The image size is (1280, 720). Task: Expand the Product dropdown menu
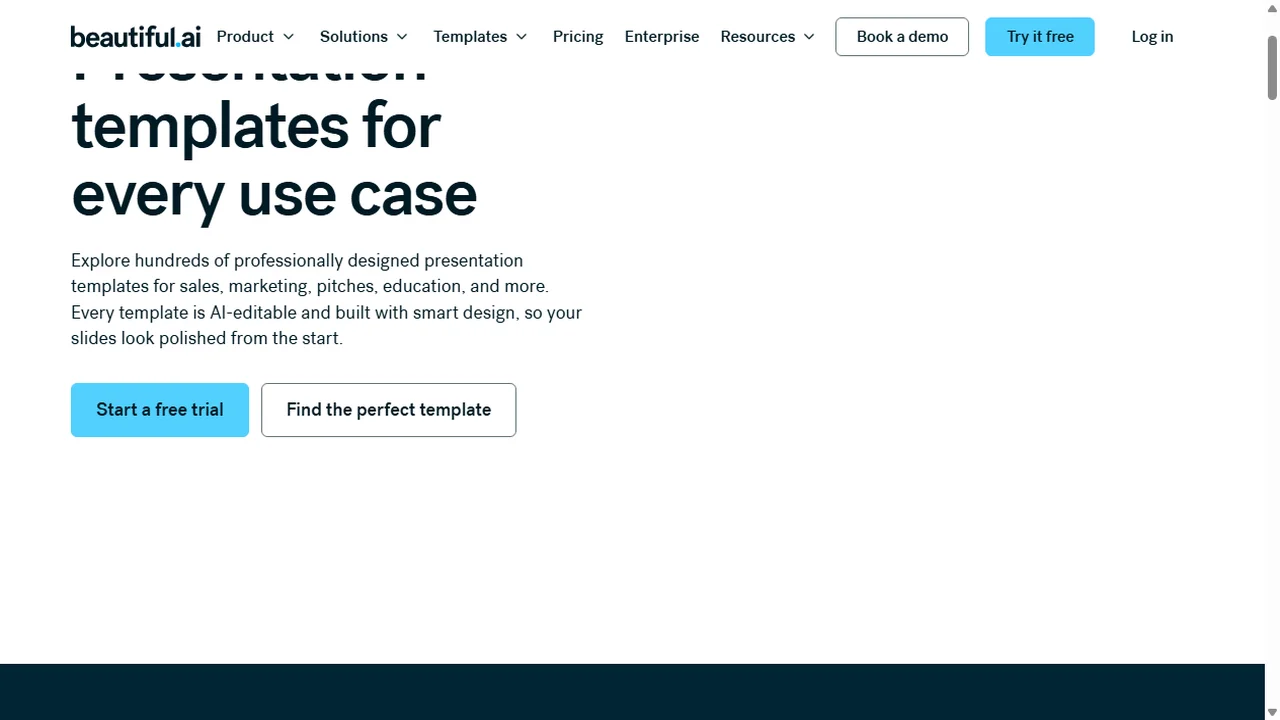coord(256,37)
